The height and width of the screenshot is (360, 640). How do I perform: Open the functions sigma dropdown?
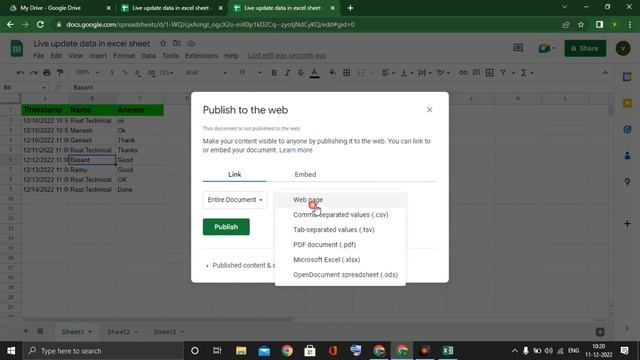(x=527, y=73)
